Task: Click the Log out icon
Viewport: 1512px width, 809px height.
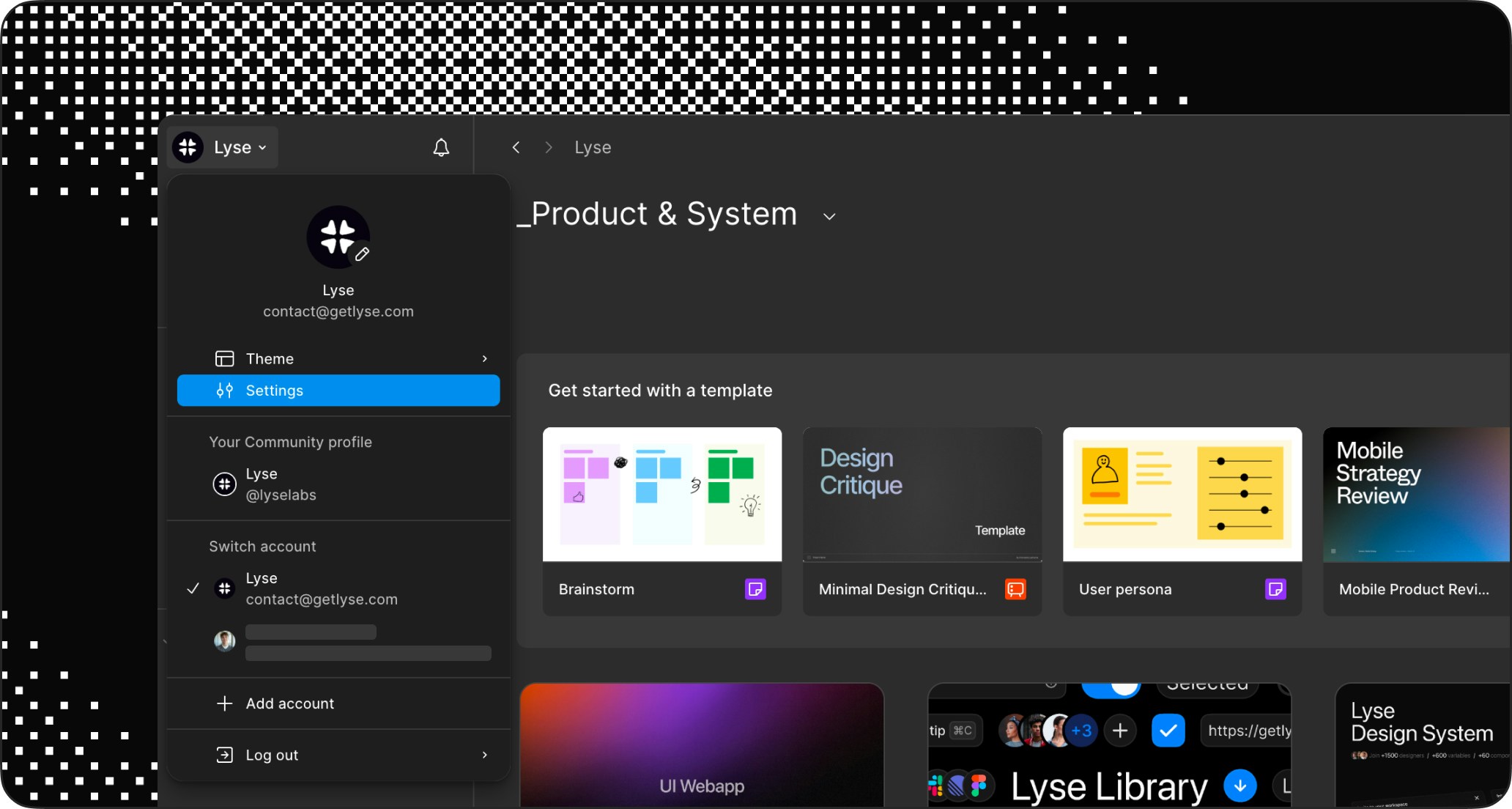Action: 225,754
